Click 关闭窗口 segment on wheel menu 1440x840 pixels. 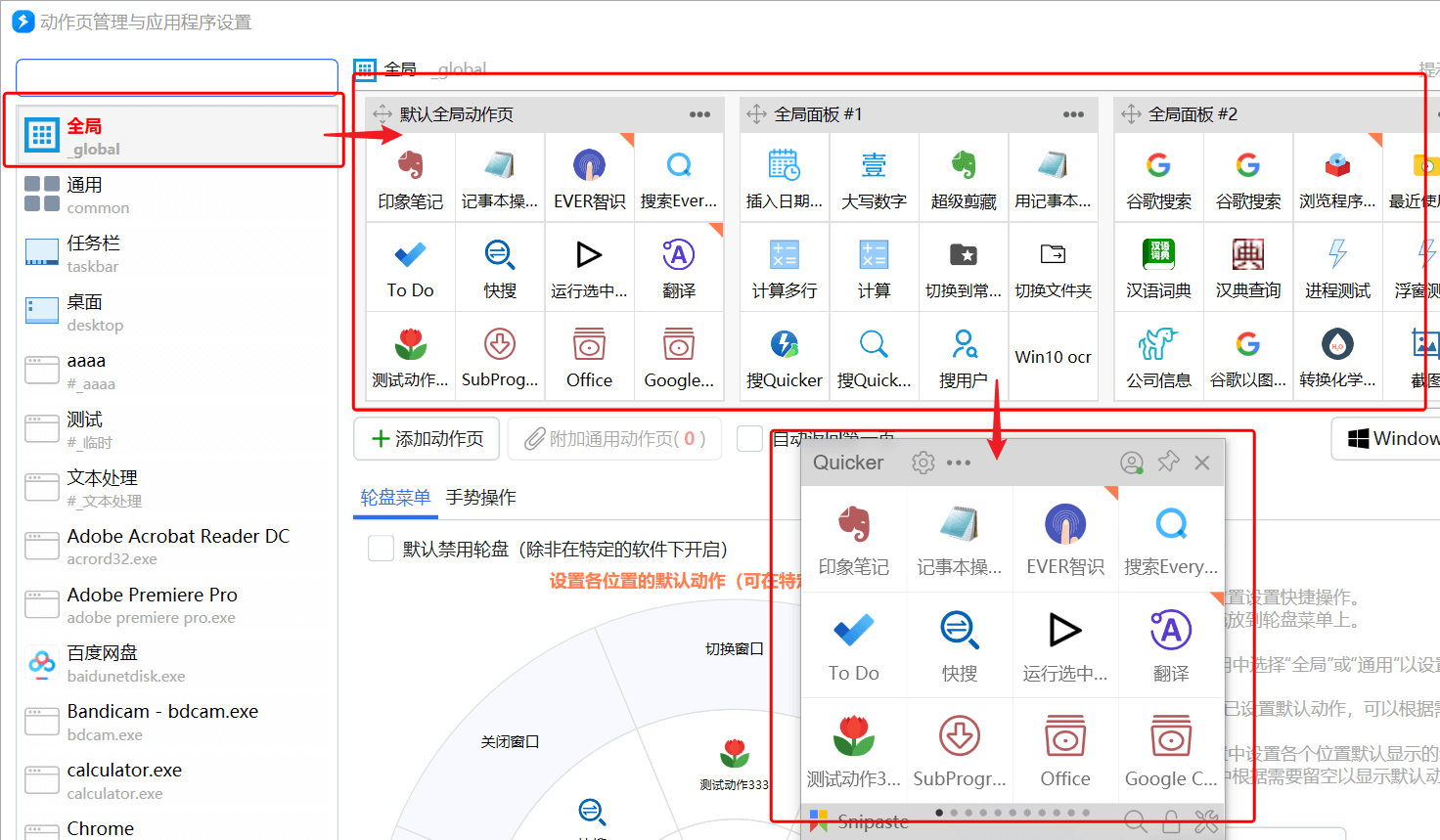pos(510,741)
